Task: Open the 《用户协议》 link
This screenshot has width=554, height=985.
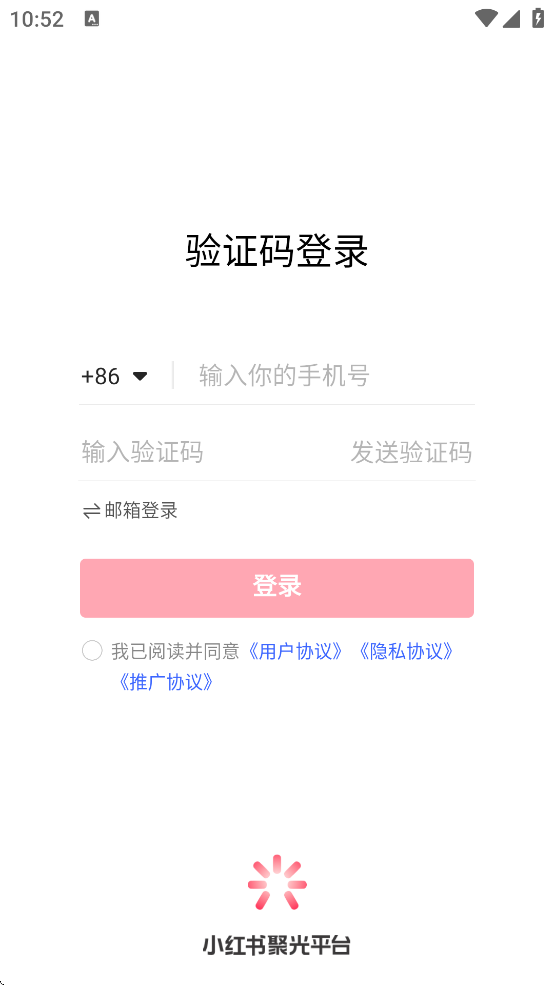Action: (x=295, y=651)
